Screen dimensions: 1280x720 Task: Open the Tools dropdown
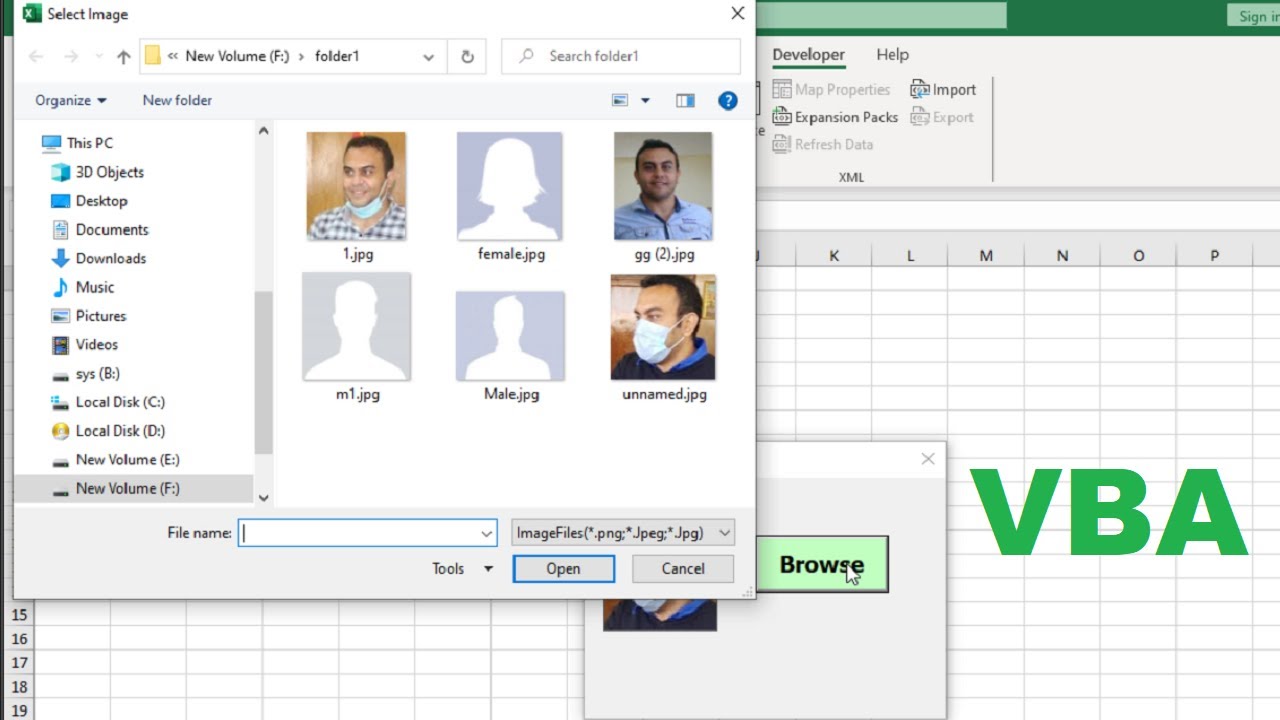(462, 569)
